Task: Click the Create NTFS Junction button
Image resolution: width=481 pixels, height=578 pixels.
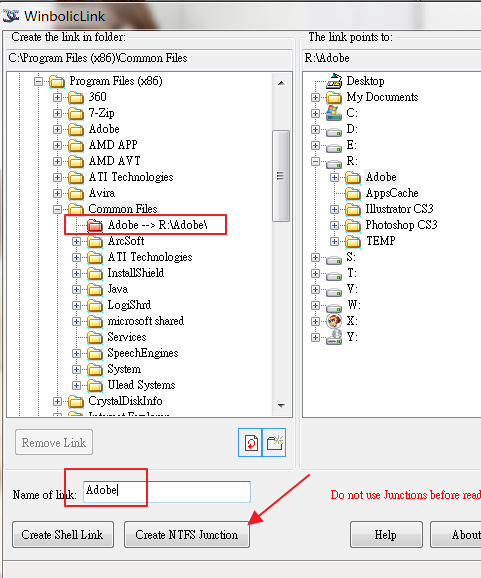Action: pos(187,535)
